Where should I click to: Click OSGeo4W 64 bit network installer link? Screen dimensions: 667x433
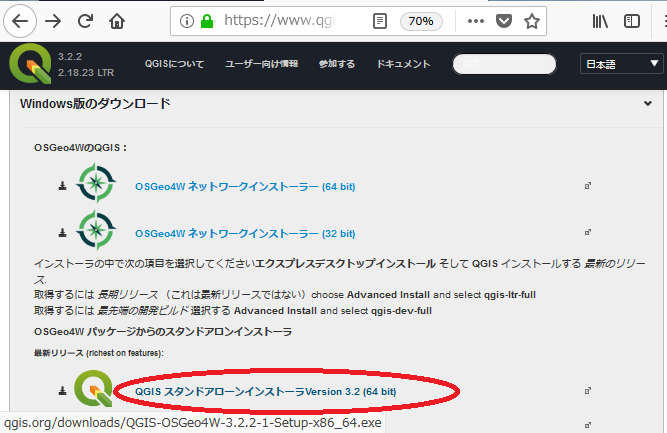[245, 186]
